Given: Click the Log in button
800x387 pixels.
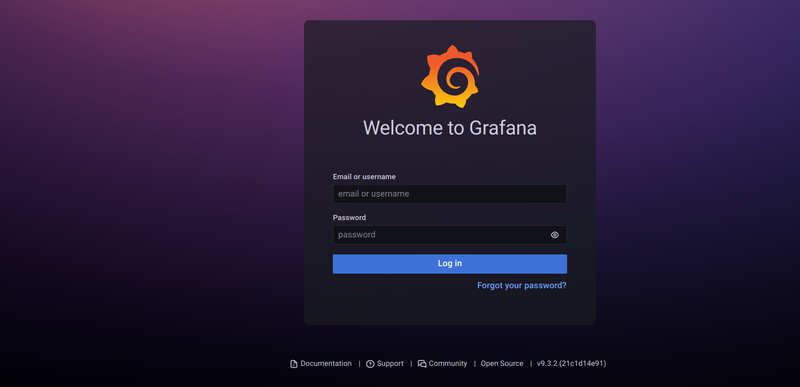Looking at the screenshot, I should click(x=449, y=264).
